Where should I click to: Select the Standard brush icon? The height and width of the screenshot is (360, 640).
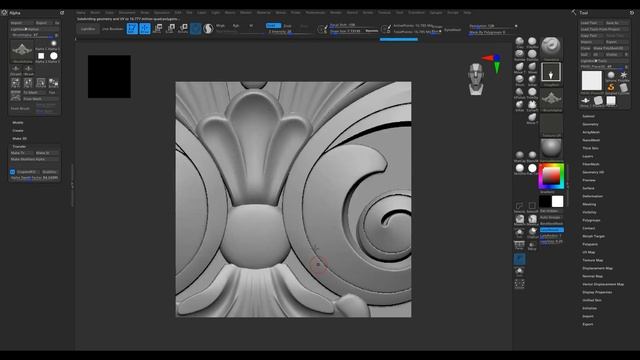pyautogui.click(x=520, y=54)
